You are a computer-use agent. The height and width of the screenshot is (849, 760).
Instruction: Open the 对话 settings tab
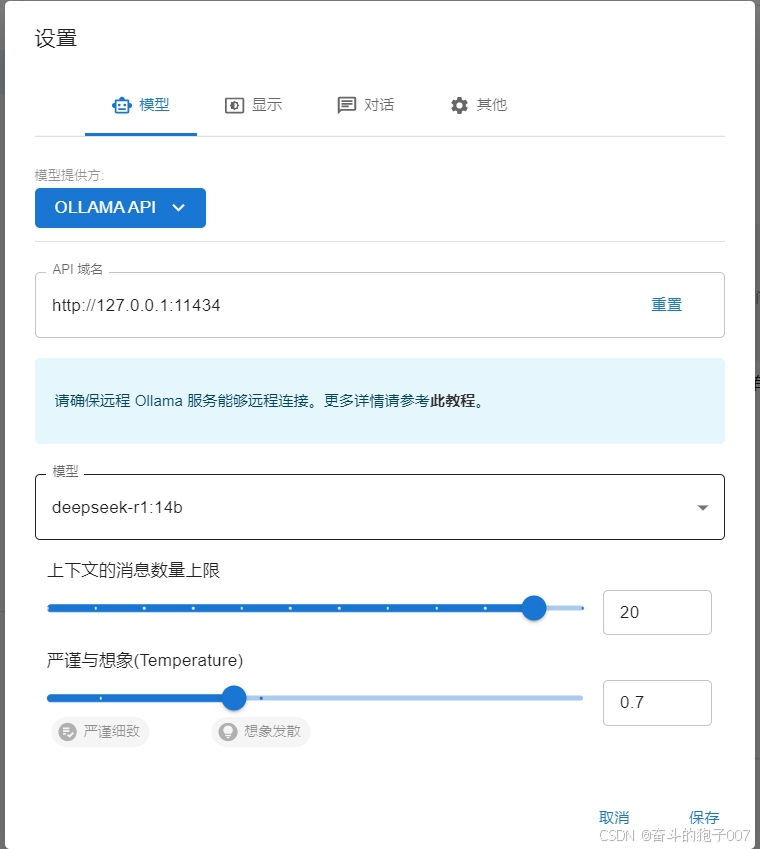point(365,105)
